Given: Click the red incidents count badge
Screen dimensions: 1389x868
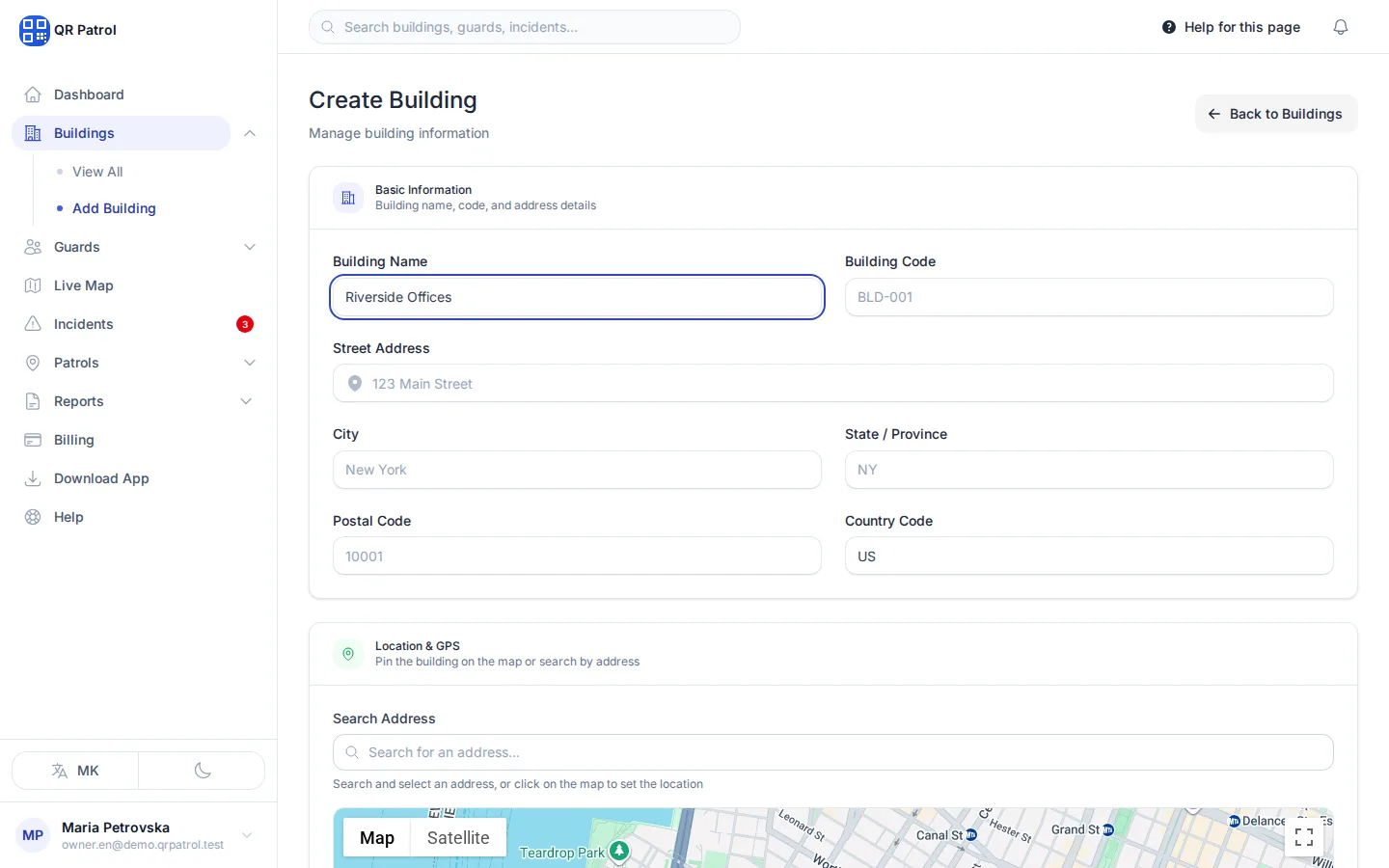Looking at the screenshot, I should coord(245,324).
